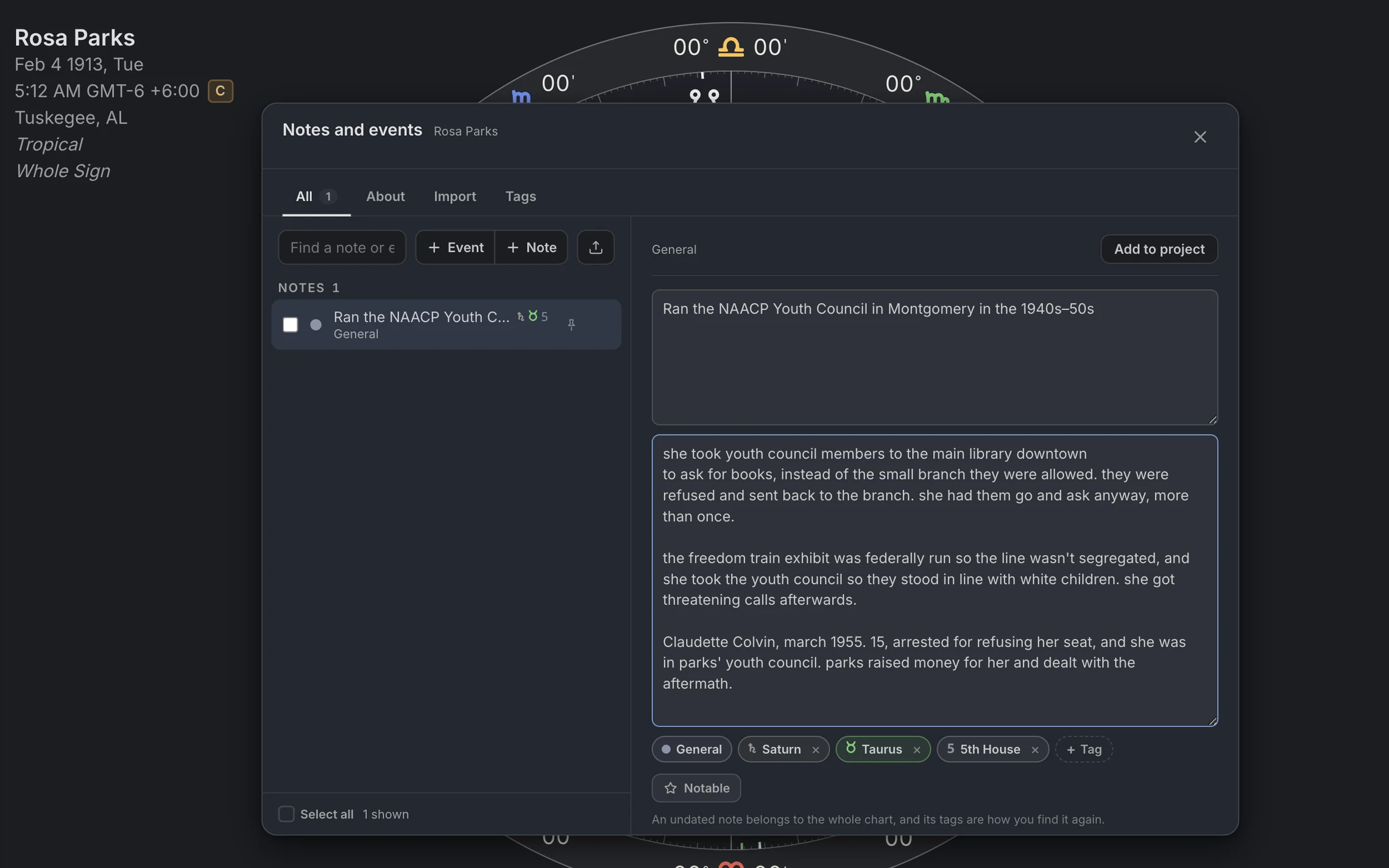Remove the 5th House tag
Viewport: 1389px width, 868px height.
point(1034,750)
